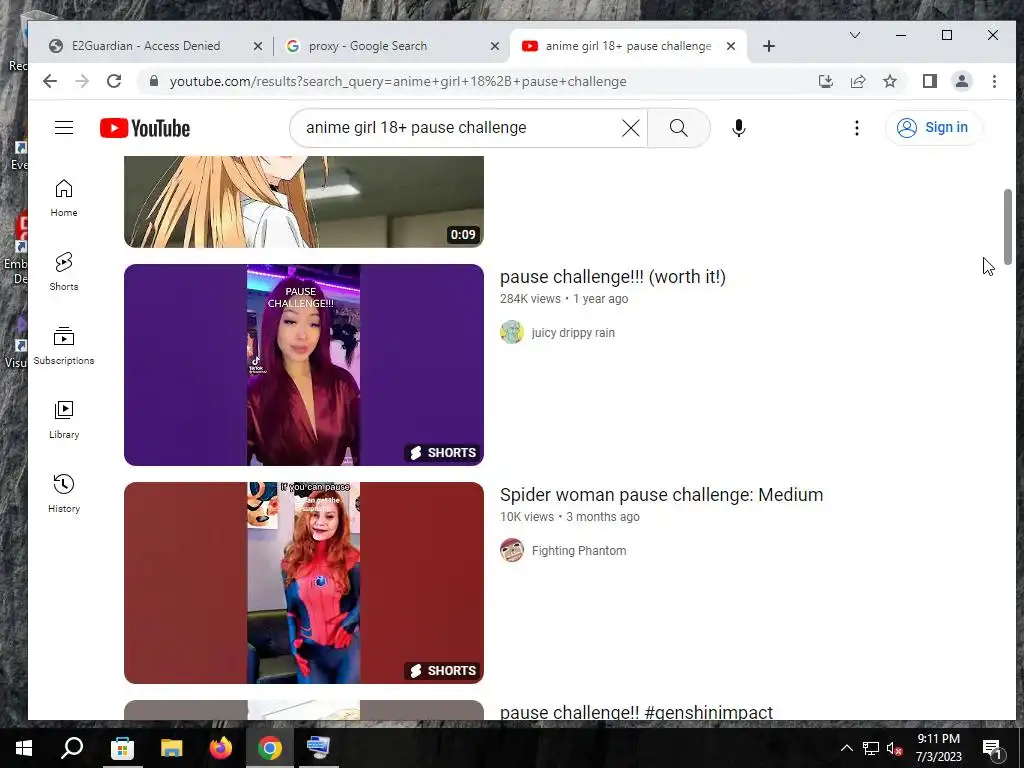
Task: Open title 'pause challenge!!! (worth it!)'
Action: 613,277
